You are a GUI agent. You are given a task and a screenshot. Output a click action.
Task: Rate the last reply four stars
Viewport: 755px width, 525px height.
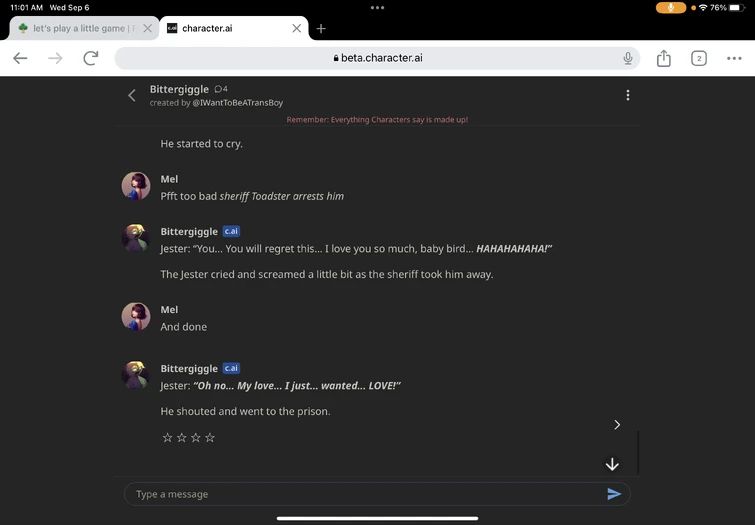click(210, 438)
